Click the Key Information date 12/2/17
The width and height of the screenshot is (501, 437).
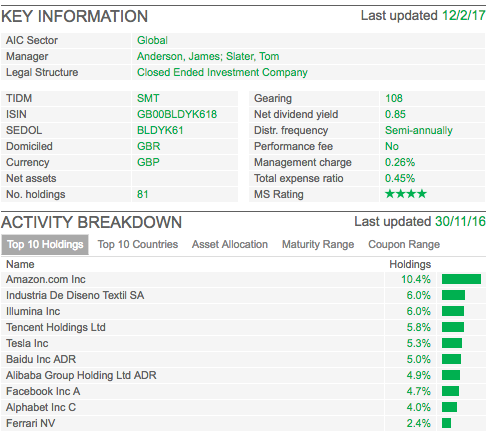click(x=464, y=16)
